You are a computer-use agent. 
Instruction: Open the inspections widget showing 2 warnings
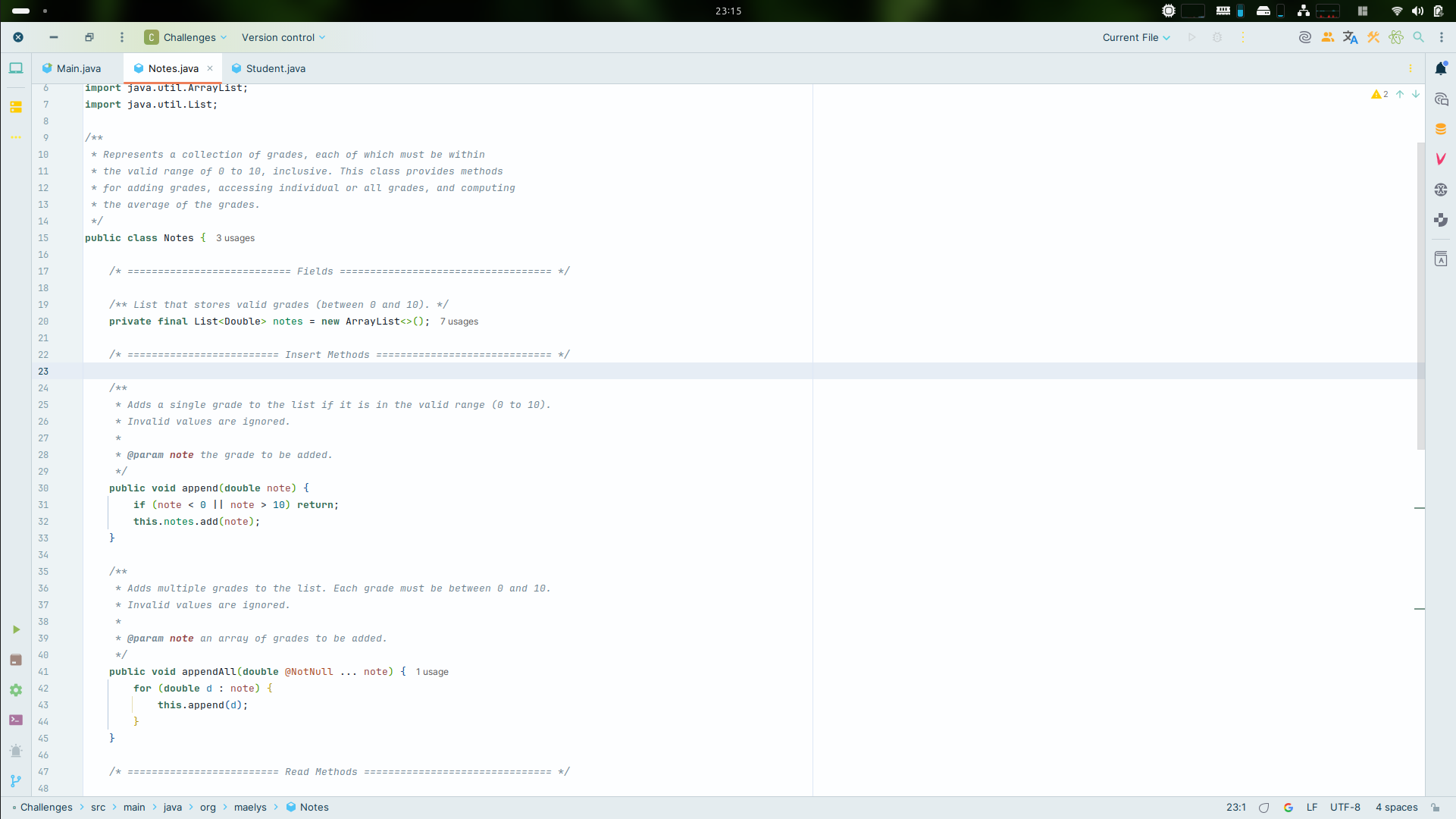point(1379,94)
